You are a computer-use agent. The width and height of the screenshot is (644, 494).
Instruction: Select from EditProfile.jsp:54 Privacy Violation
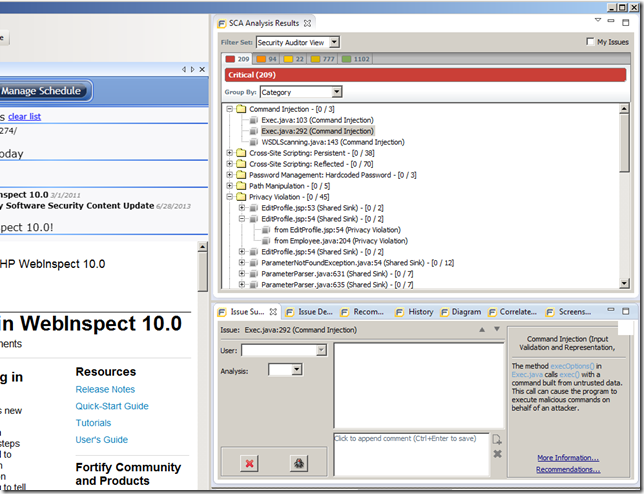[337, 230]
